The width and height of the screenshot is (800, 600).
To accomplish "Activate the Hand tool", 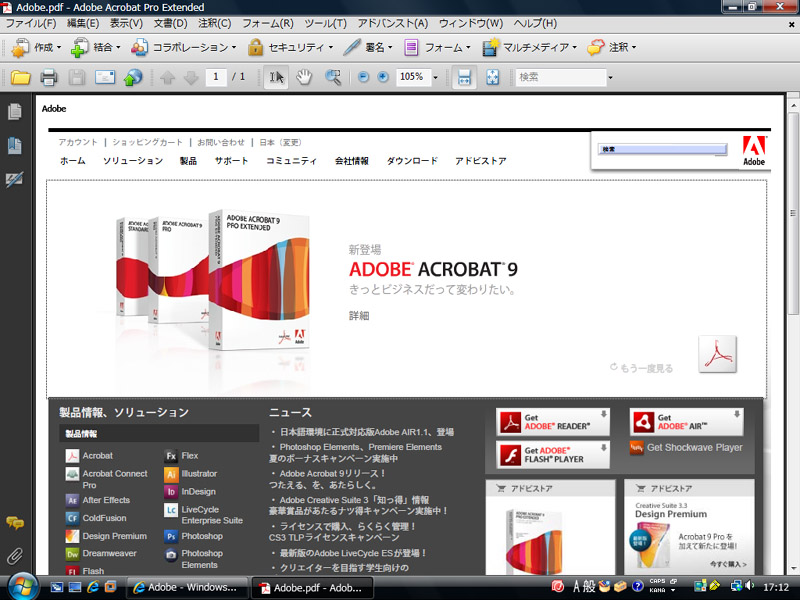I will click(x=304, y=77).
